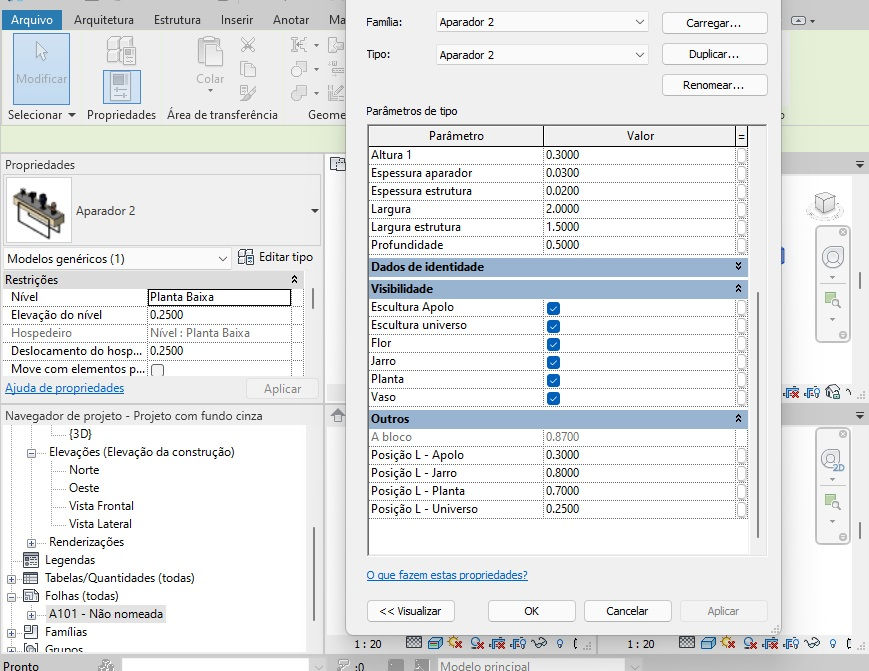
Task: Open the Arquitetura ribbon tab
Action: click(x=104, y=20)
